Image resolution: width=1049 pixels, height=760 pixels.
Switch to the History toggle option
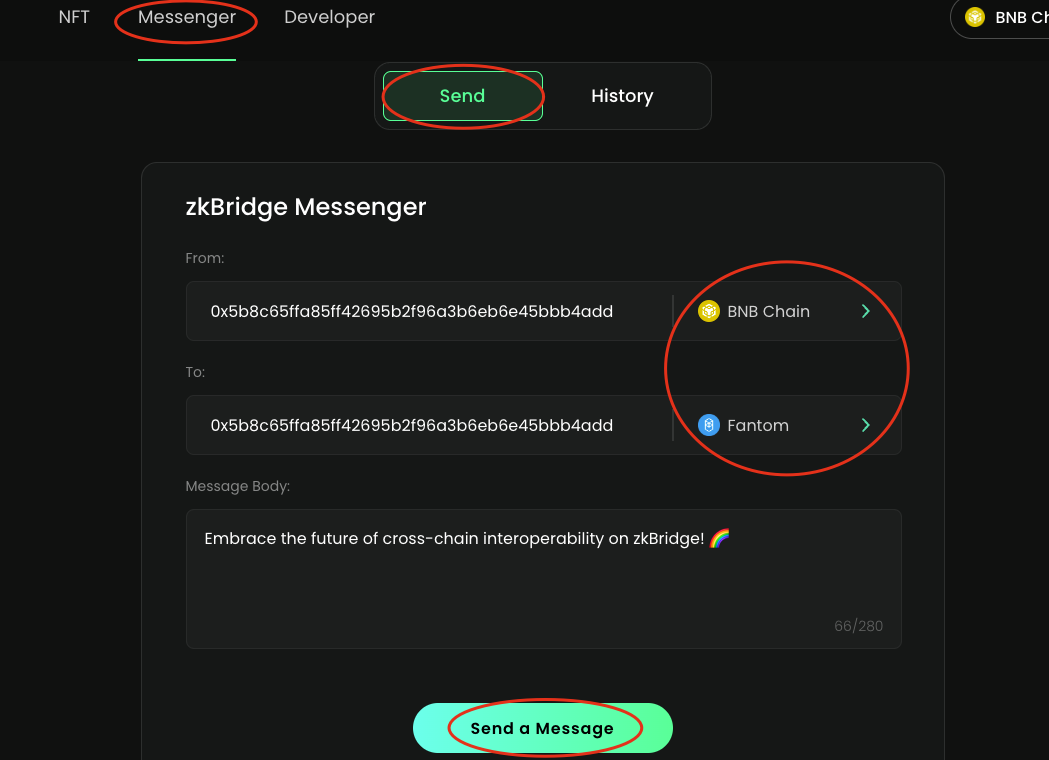click(x=621, y=96)
